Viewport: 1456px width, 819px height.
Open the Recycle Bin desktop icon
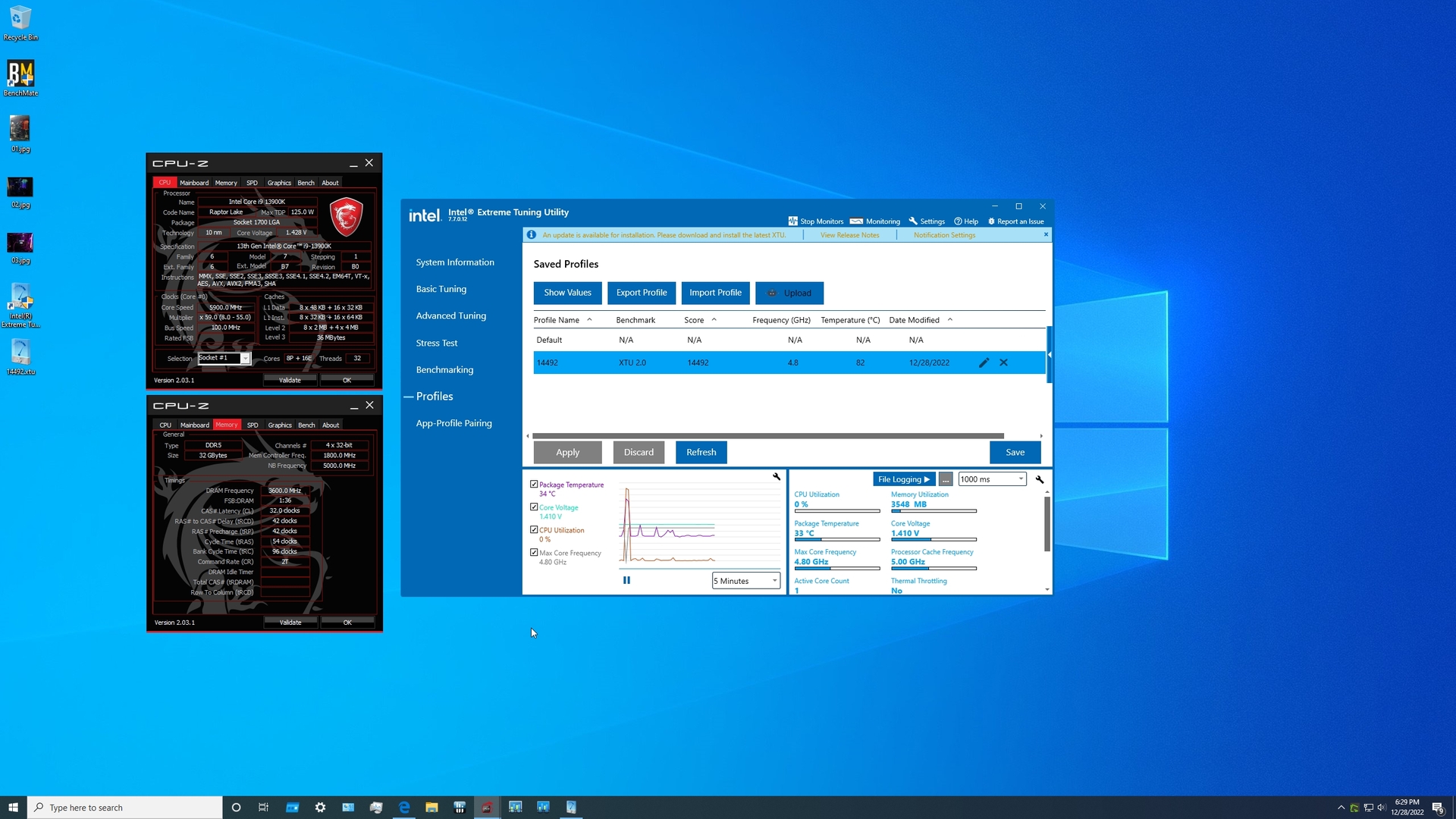[20, 23]
